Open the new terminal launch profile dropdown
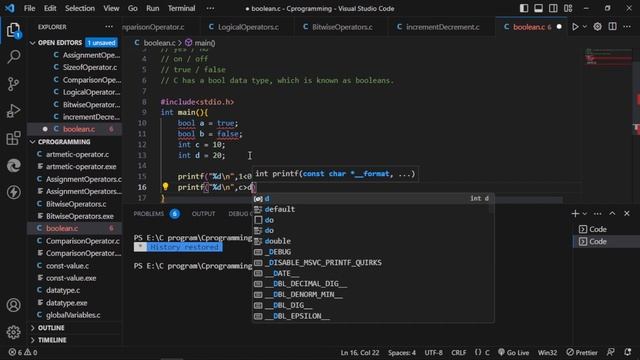Image resolution: width=640 pixels, height=360 pixels. click(x=584, y=213)
